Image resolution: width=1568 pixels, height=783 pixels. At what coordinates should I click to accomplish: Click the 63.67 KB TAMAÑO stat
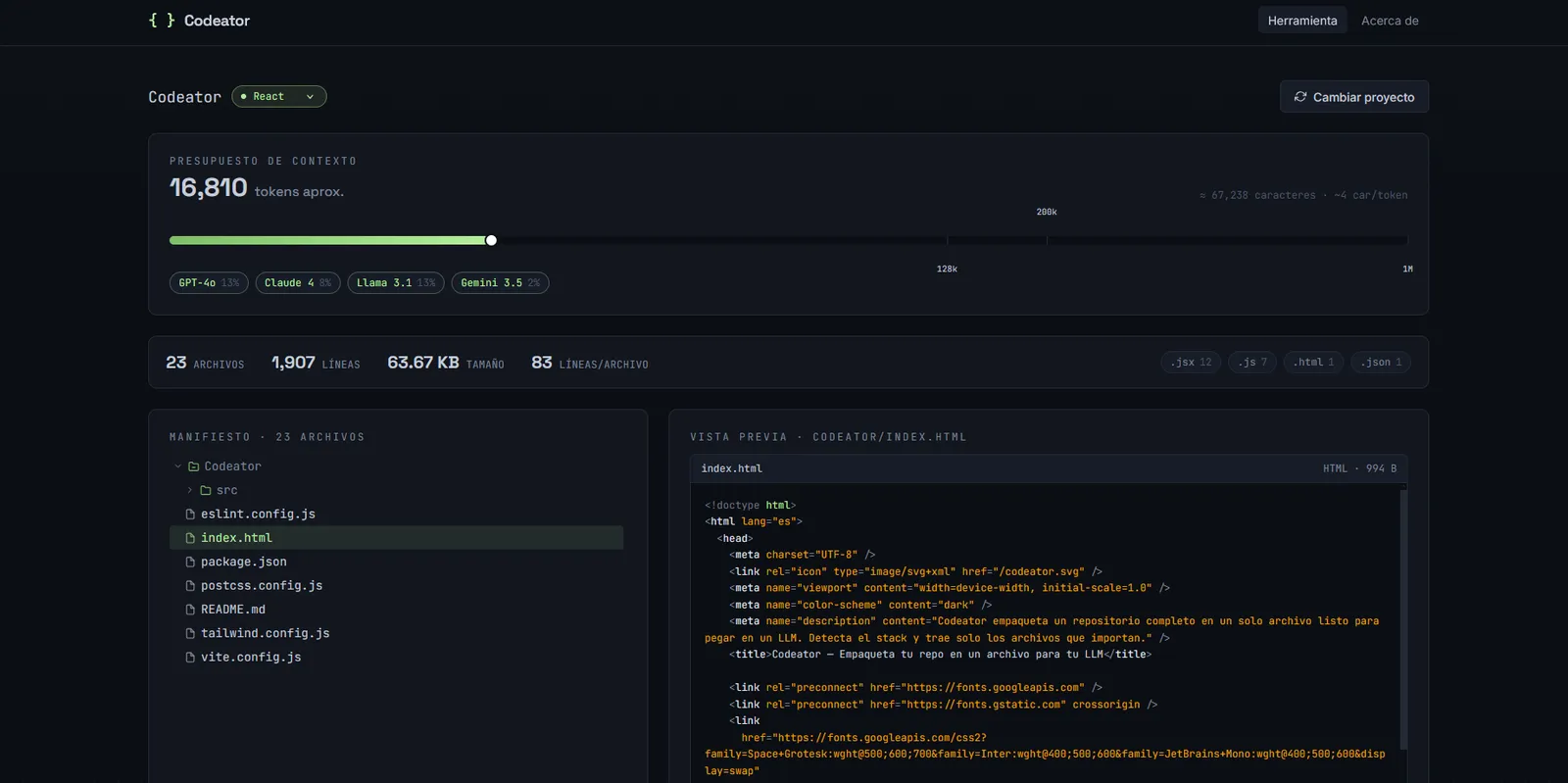[446, 363]
